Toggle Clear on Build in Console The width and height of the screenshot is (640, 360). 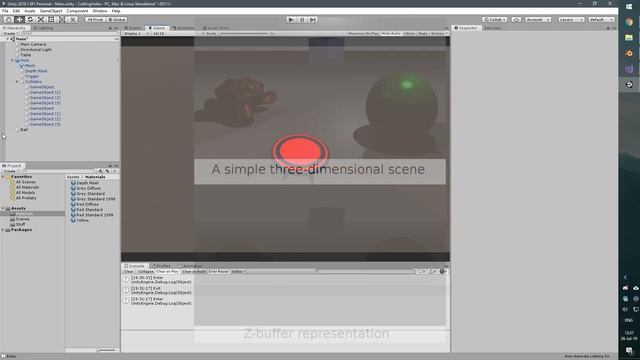pyautogui.click(x=194, y=271)
